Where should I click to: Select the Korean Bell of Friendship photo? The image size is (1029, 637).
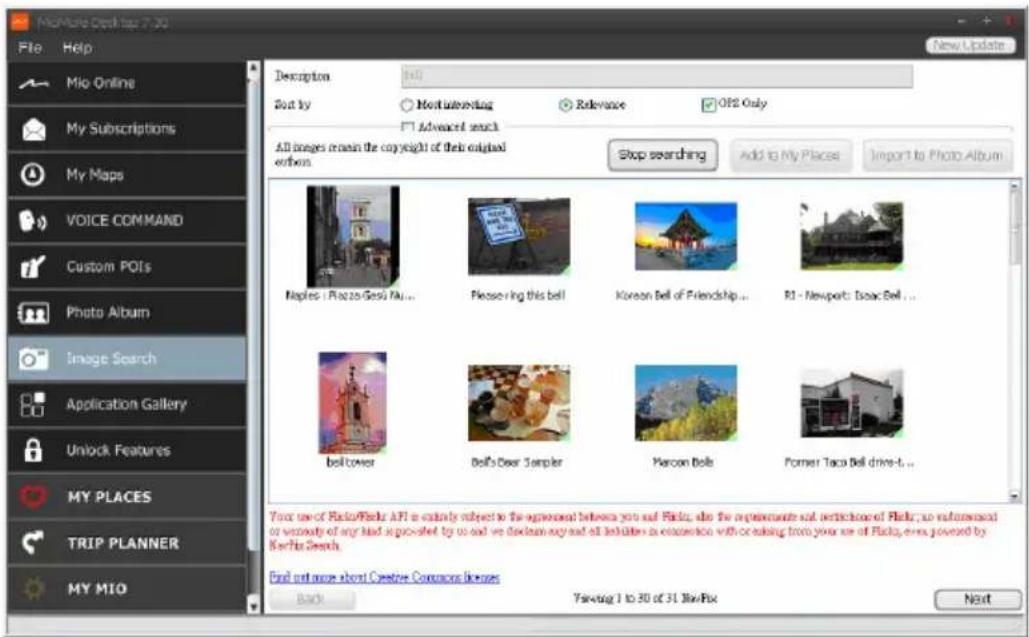click(x=686, y=236)
